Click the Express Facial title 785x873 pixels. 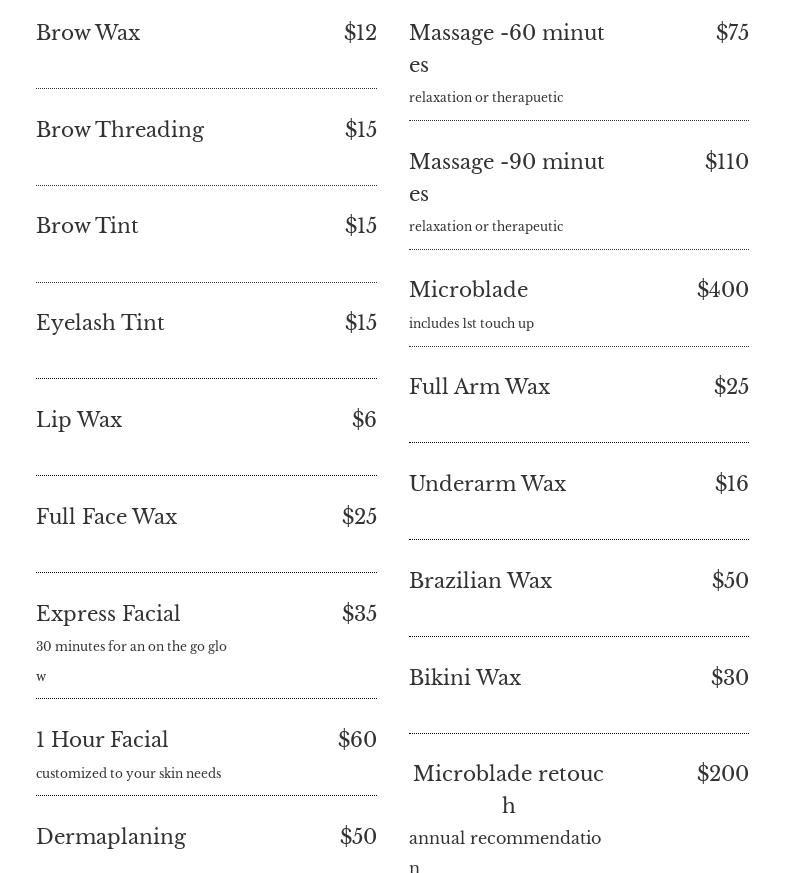coord(108,614)
